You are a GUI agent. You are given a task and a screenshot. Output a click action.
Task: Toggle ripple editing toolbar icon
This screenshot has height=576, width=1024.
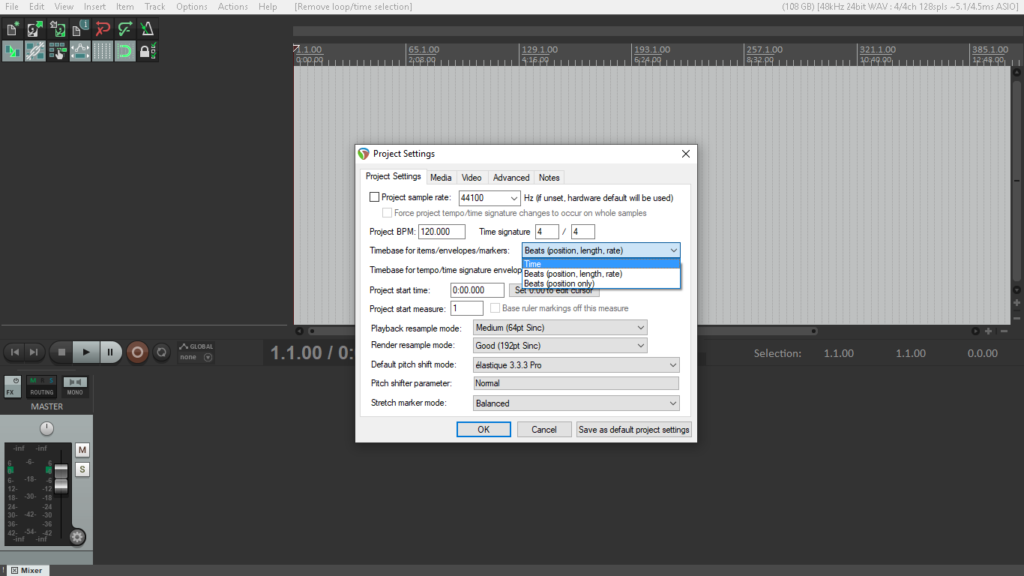point(57,51)
